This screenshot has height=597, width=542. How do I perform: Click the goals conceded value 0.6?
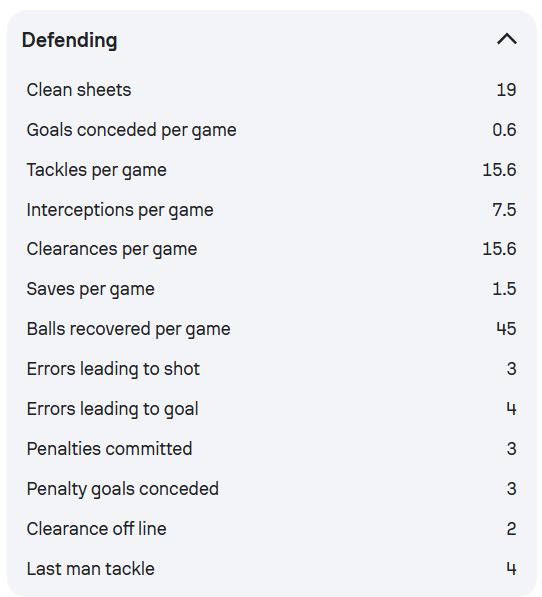coord(504,130)
